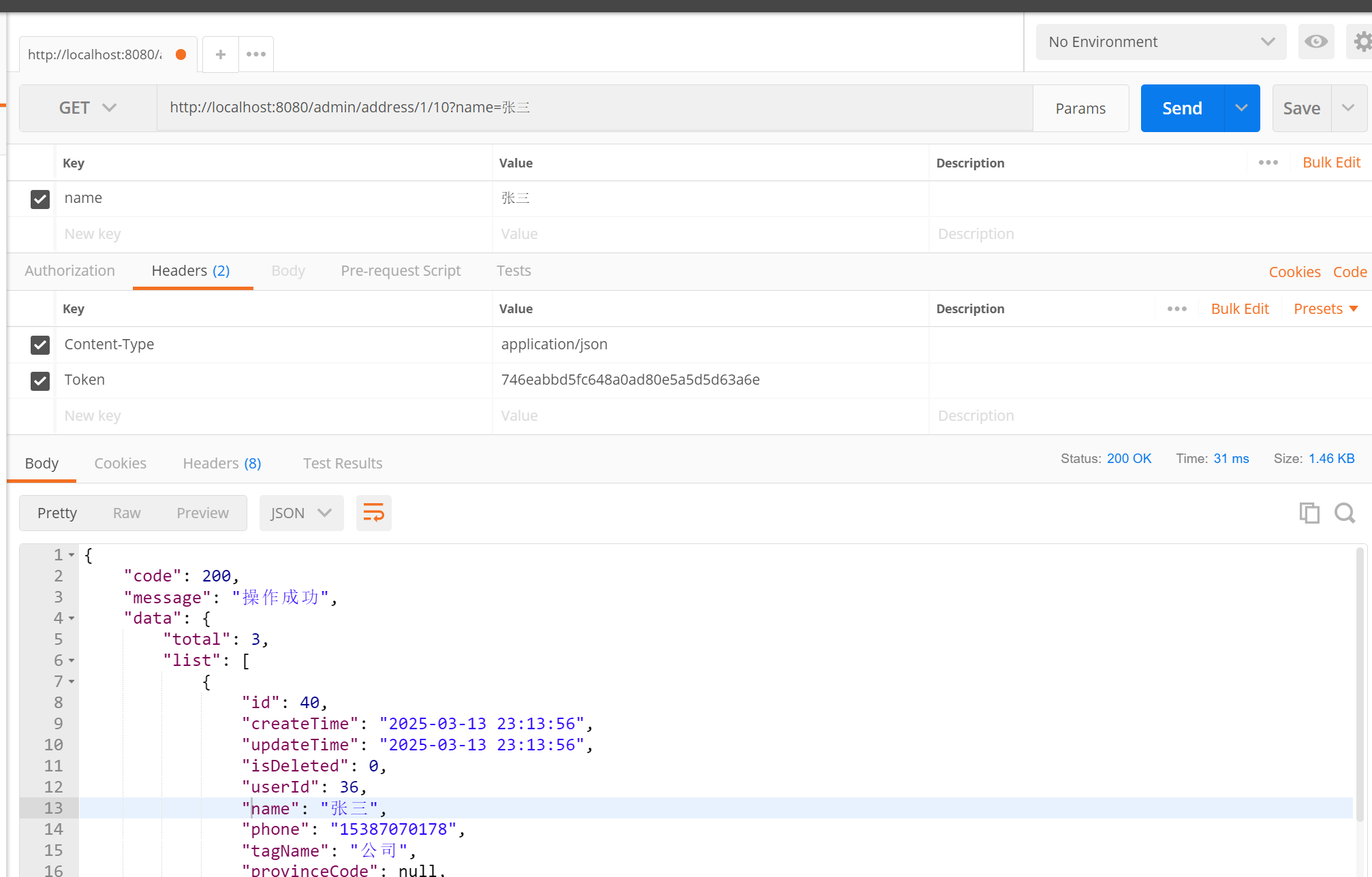
Task: Open headers table three-dots options
Action: [1176, 308]
